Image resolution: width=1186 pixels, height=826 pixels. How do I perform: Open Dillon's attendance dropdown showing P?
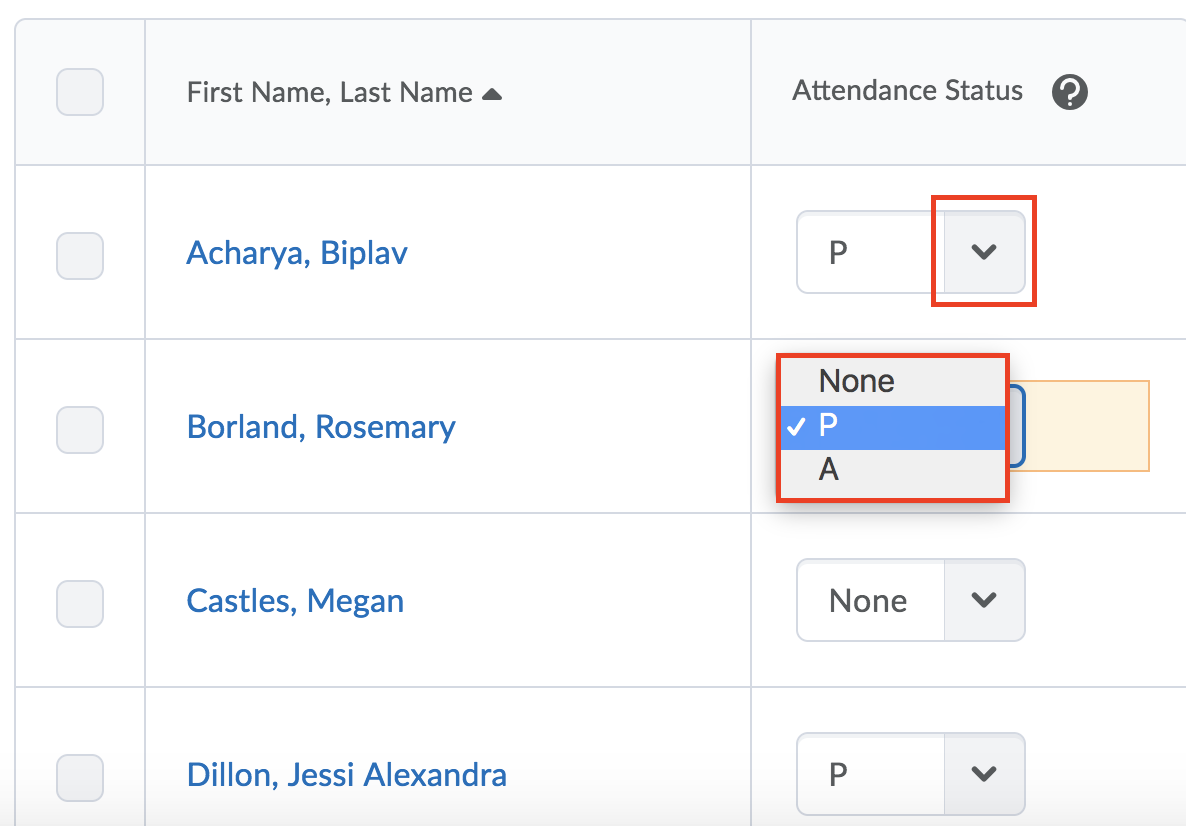(x=911, y=774)
